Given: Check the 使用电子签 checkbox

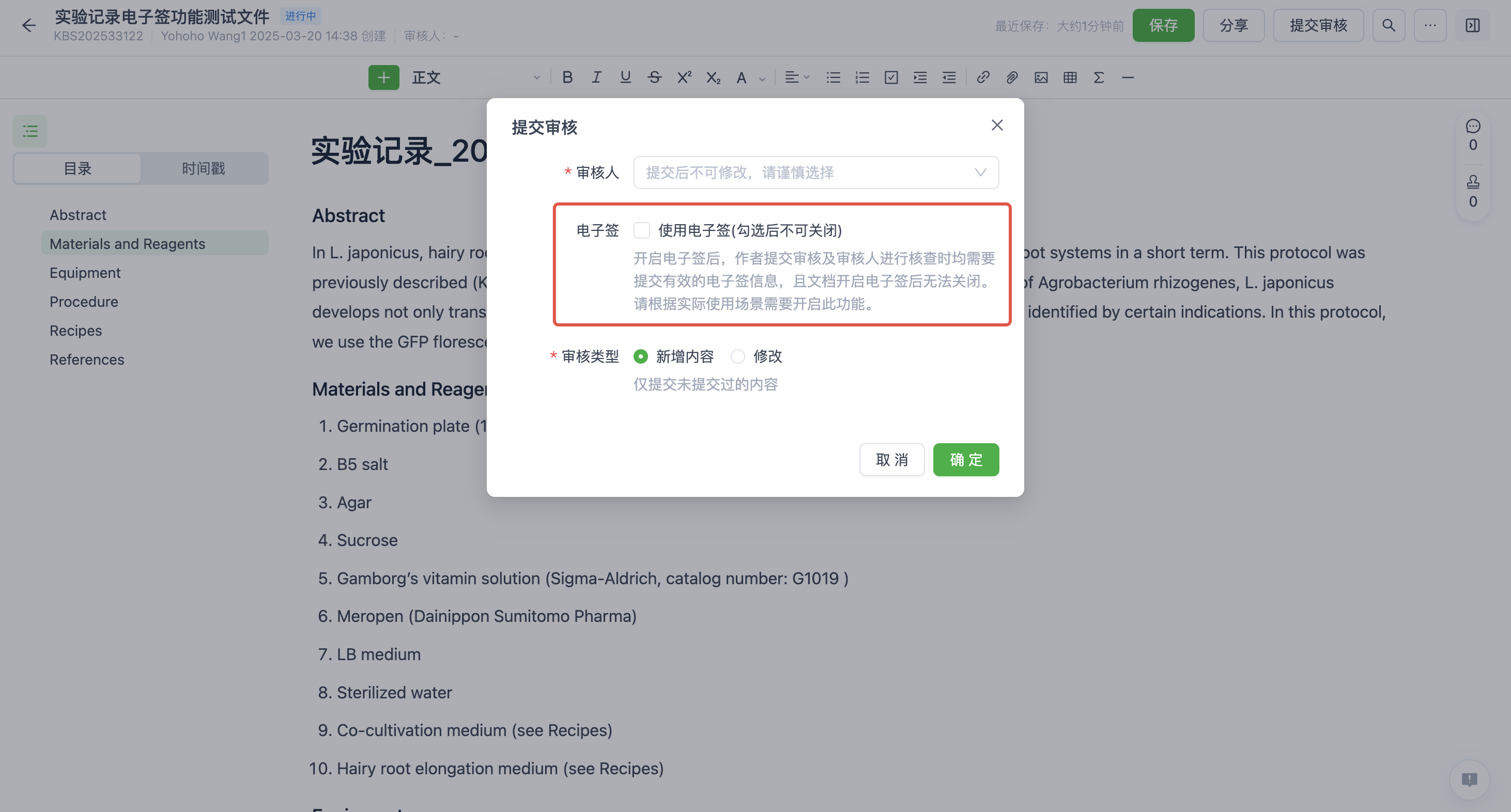Looking at the screenshot, I should 641,230.
